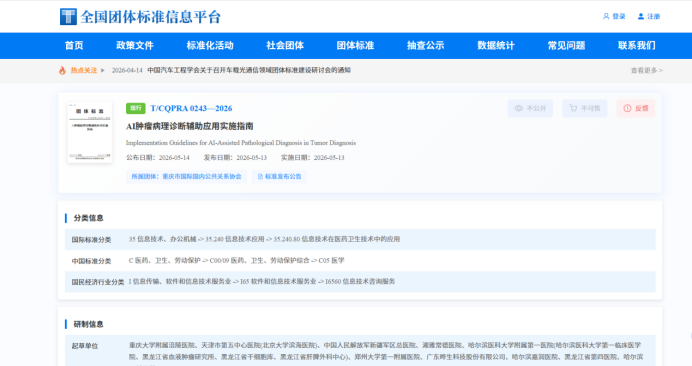This screenshot has height=366, width=692.
Task: Open the 团体标准 menu
Action: (355, 45)
